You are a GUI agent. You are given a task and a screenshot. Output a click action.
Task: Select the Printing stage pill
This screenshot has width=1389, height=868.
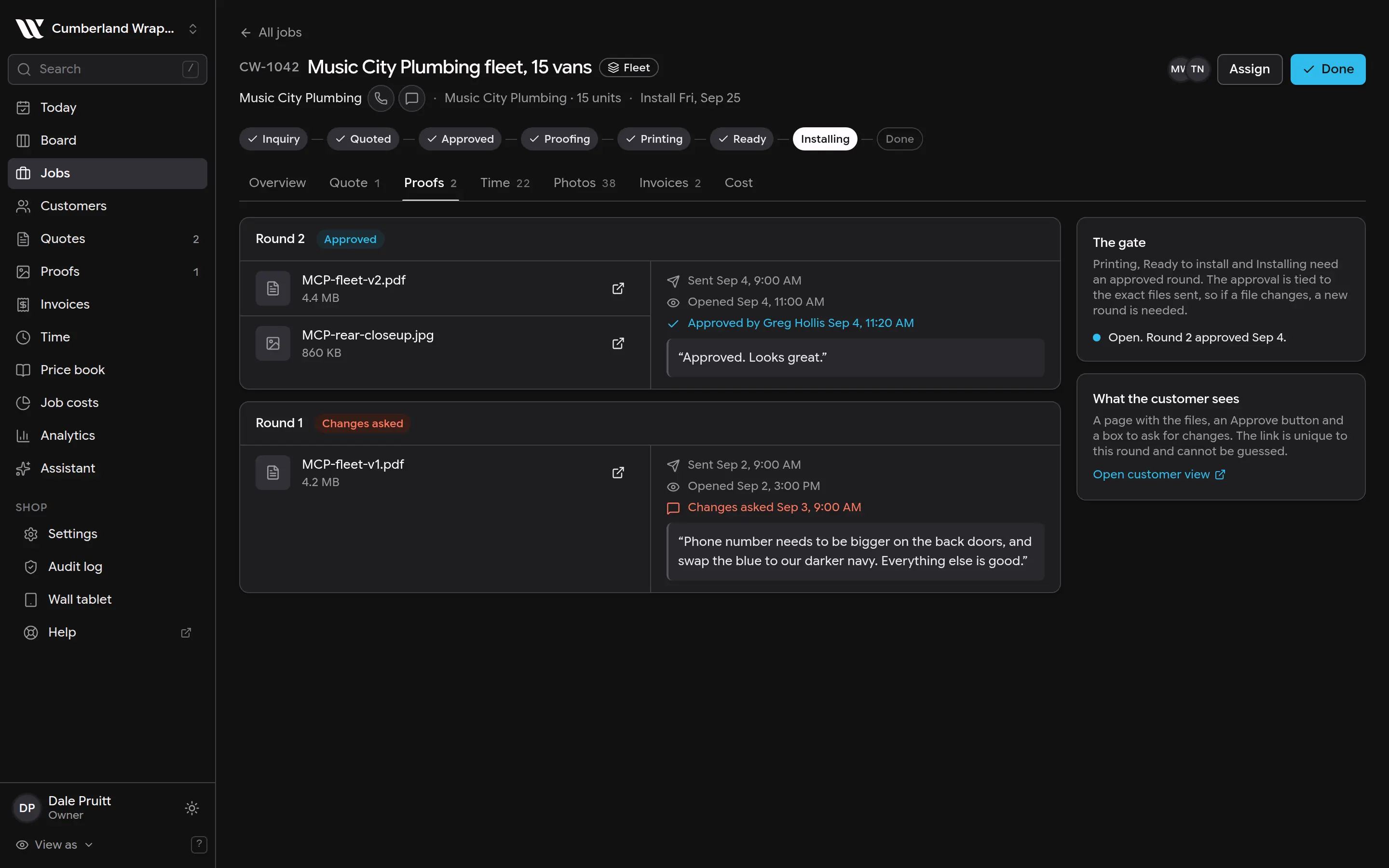(x=654, y=139)
